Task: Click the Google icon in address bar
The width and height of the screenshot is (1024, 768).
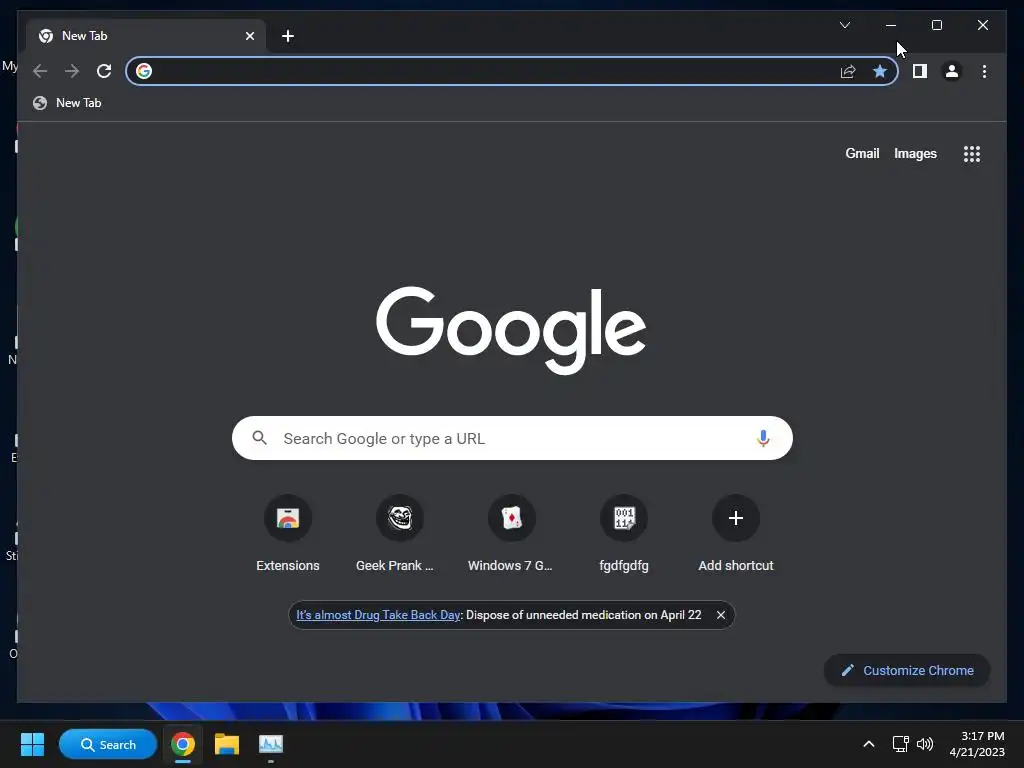Action: (x=144, y=71)
